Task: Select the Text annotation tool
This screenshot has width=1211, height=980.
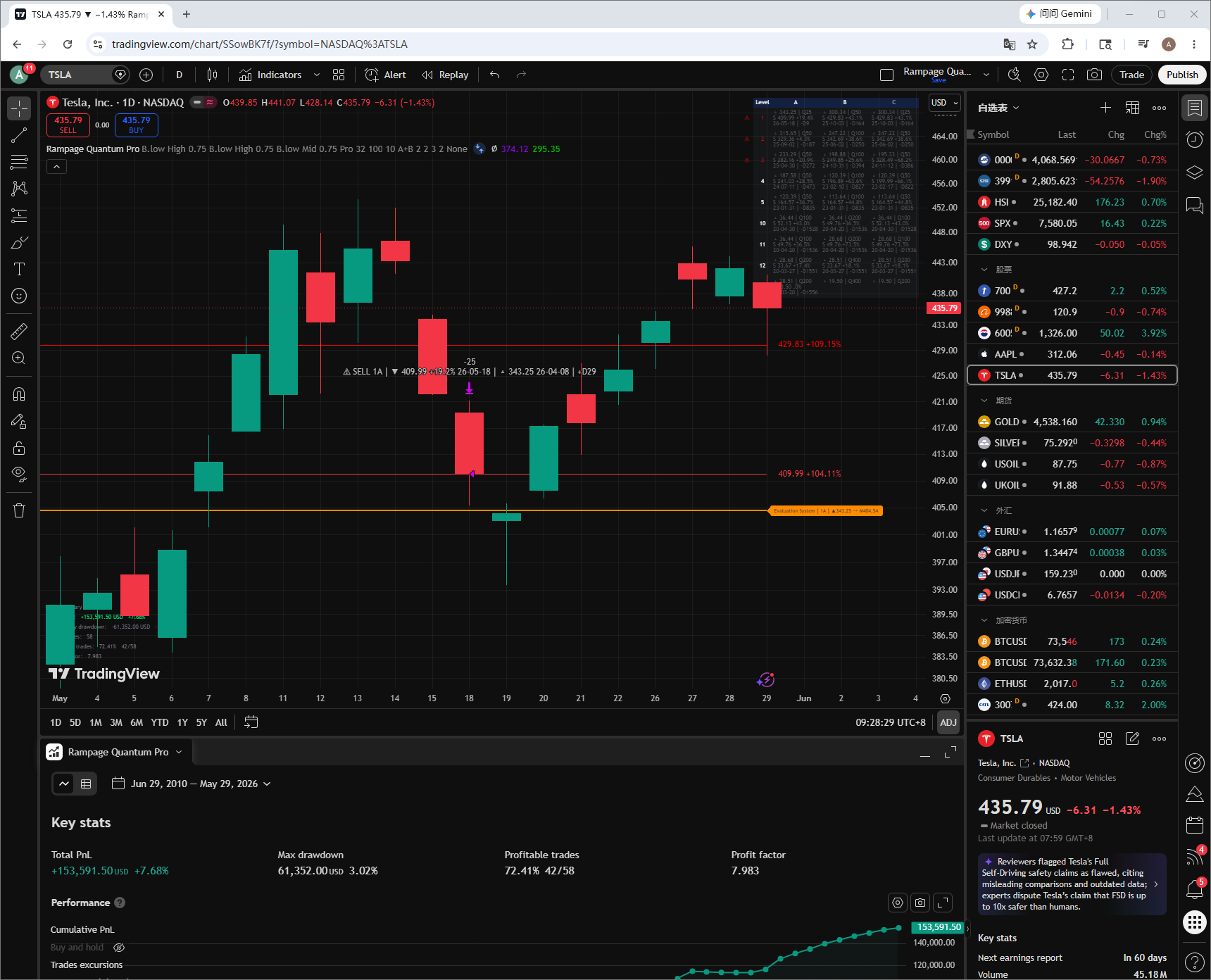Action: click(x=19, y=269)
